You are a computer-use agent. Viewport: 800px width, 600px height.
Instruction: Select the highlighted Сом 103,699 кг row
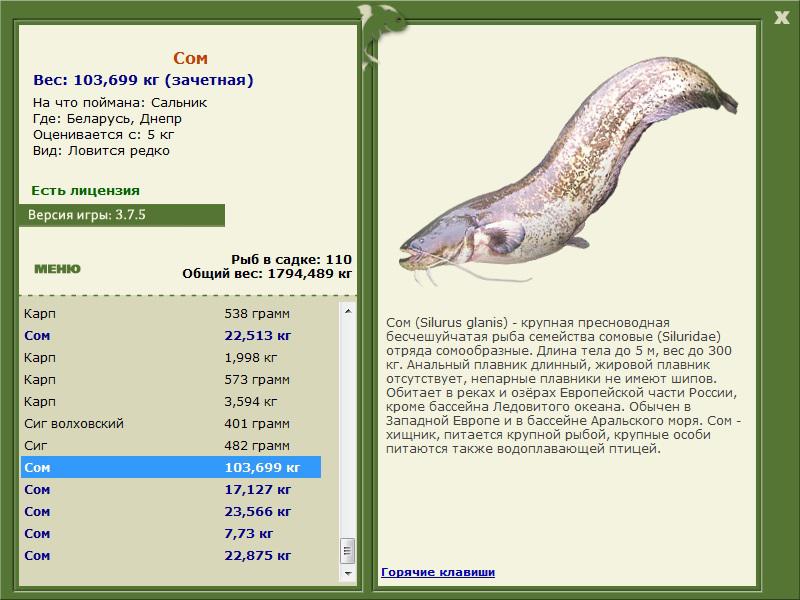pyautogui.click(x=171, y=467)
